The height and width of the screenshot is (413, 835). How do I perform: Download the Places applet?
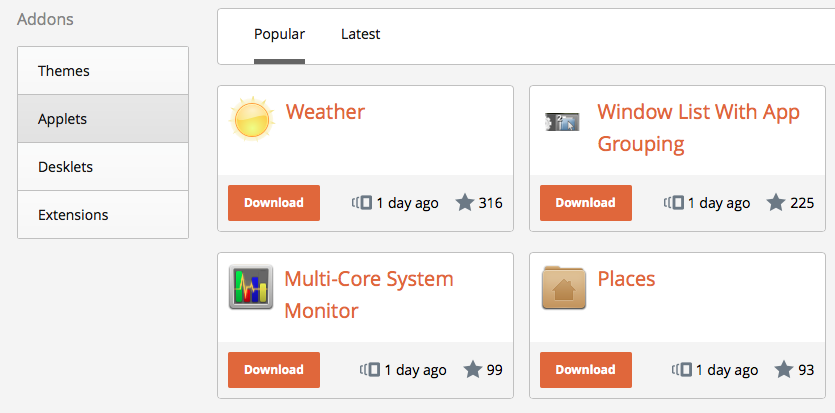pos(586,370)
